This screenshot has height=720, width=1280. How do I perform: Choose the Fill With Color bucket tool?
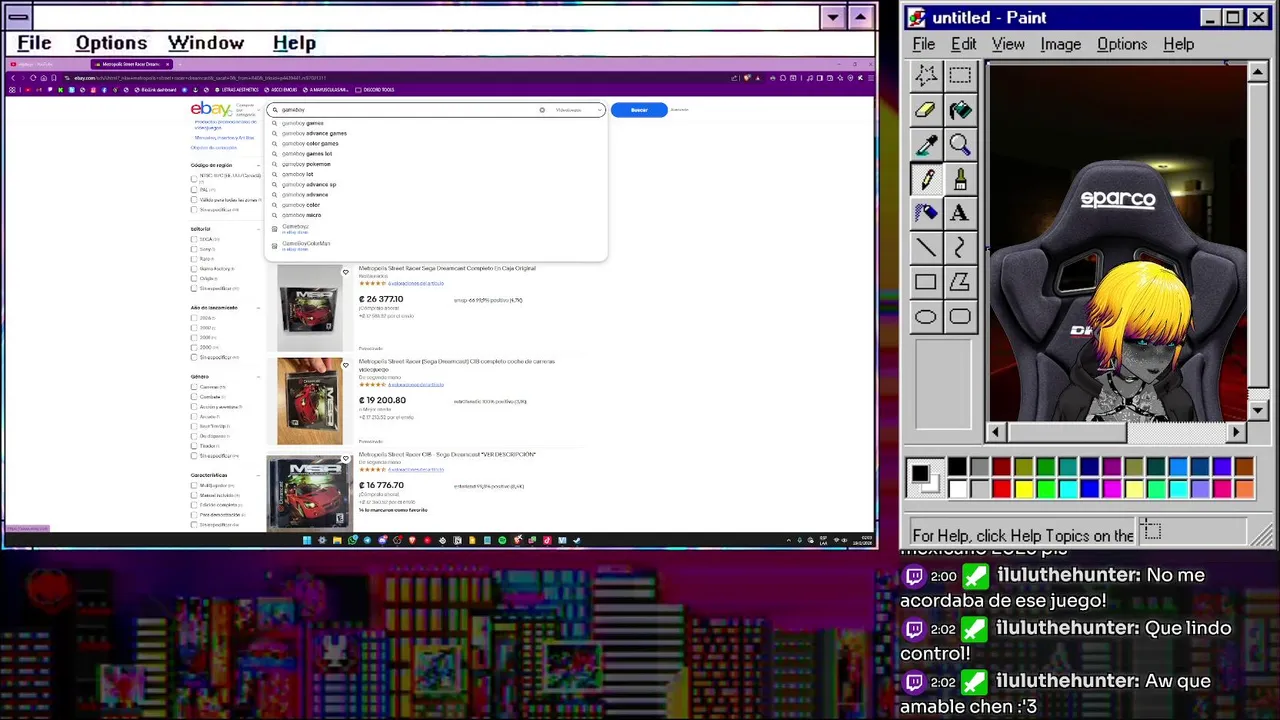point(960,110)
